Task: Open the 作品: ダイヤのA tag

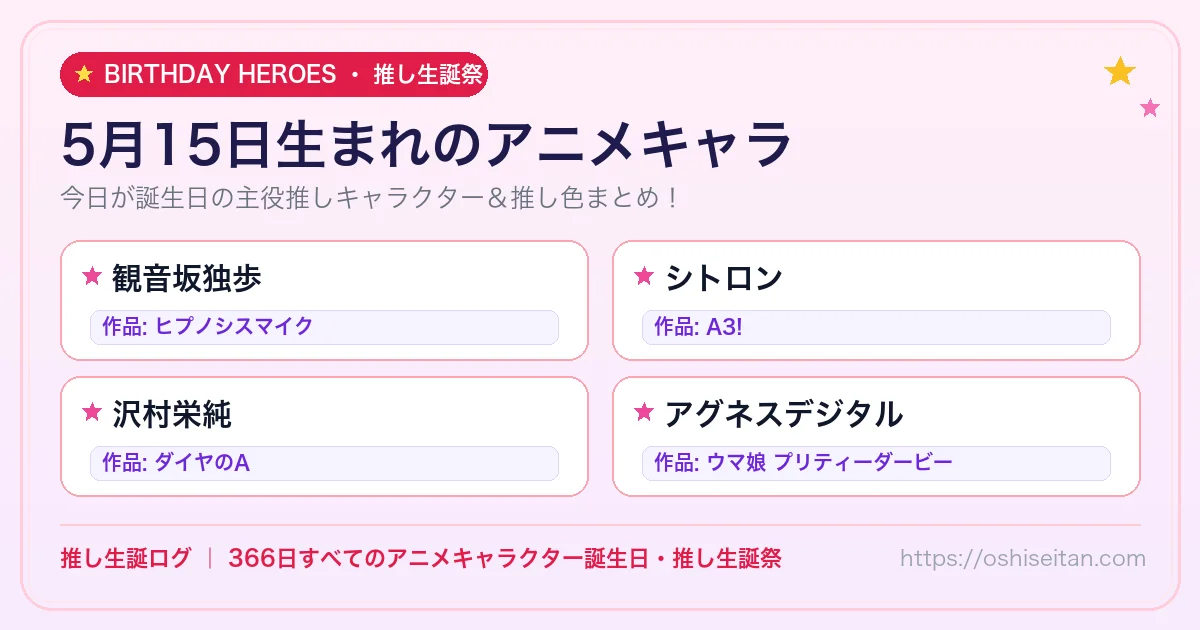Action: point(324,463)
